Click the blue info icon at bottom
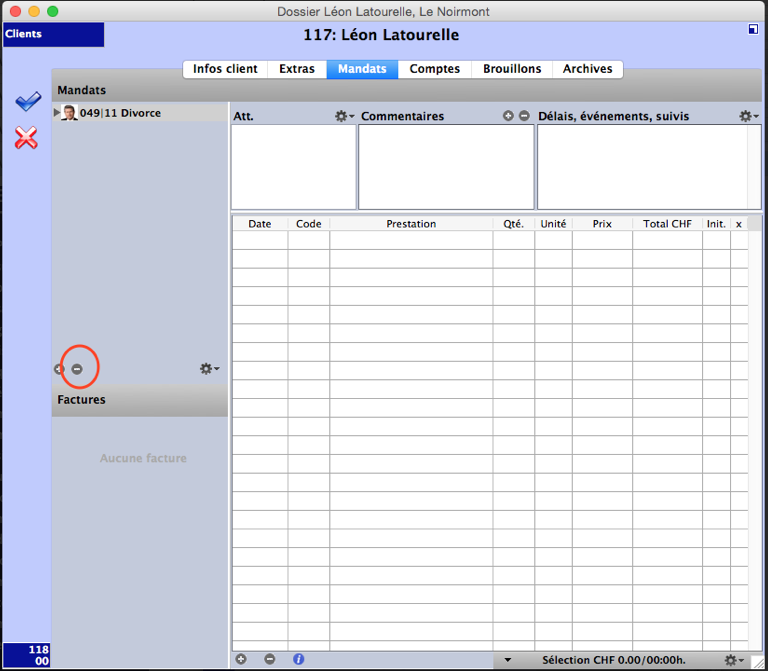Screen dimensions: 768x671 click(x=298, y=659)
